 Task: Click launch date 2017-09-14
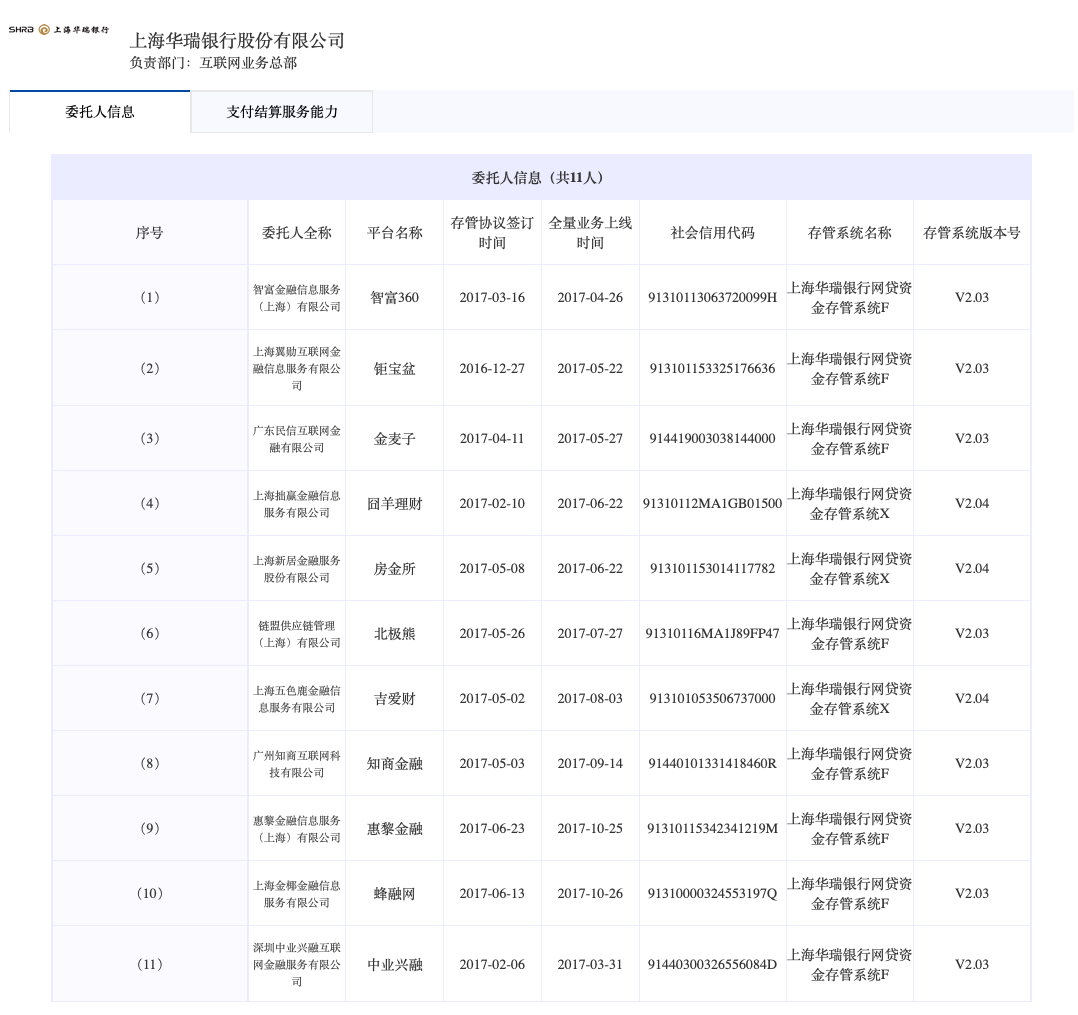point(590,763)
